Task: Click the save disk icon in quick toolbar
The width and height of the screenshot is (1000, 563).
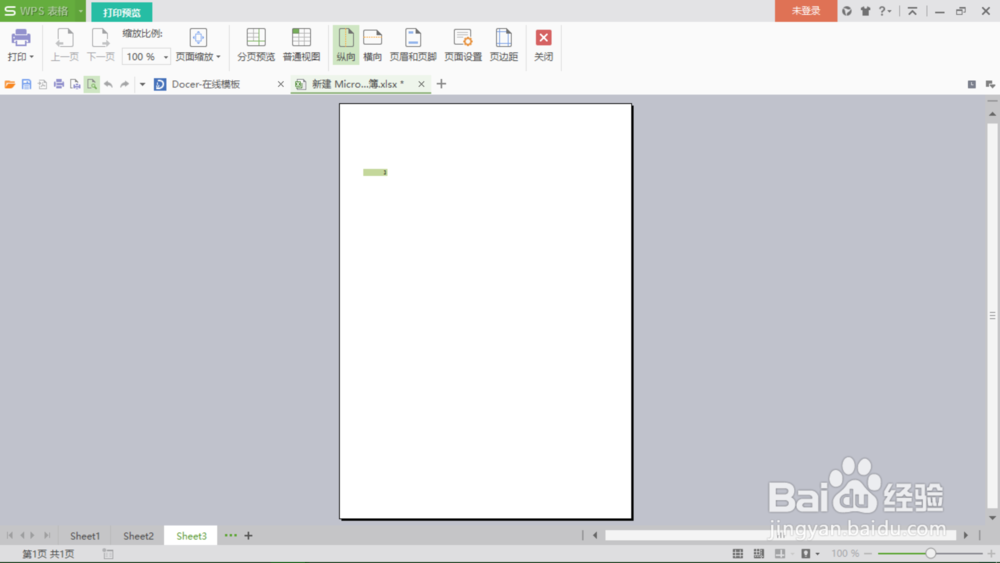Action: coord(26,84)
